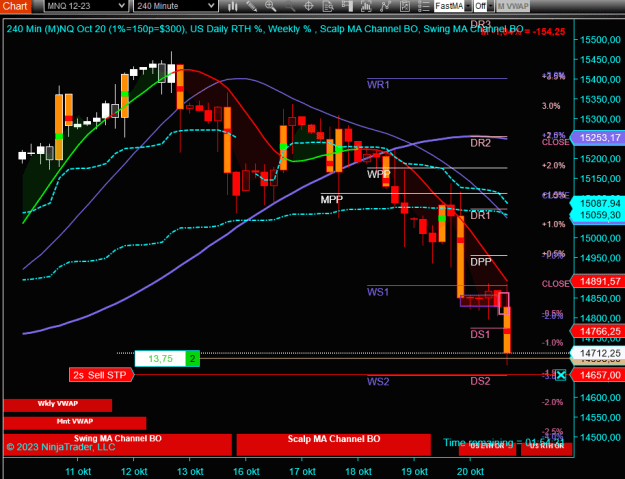
Task: Click the DR1 pivot label
Action: click(x=480, y=216)
